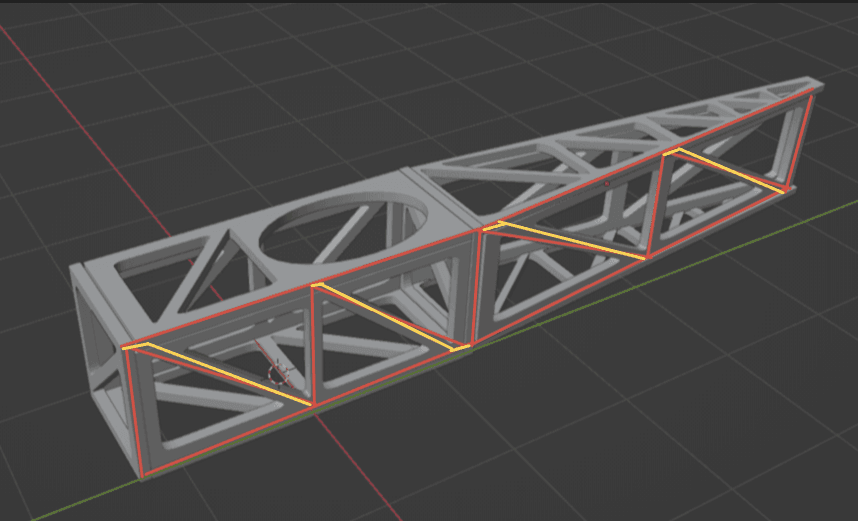Select the yellow diagonal edge in the rightmost bay
Viewport: 858px width, 521px height.
pyautogui.click(x=730, y=169)
